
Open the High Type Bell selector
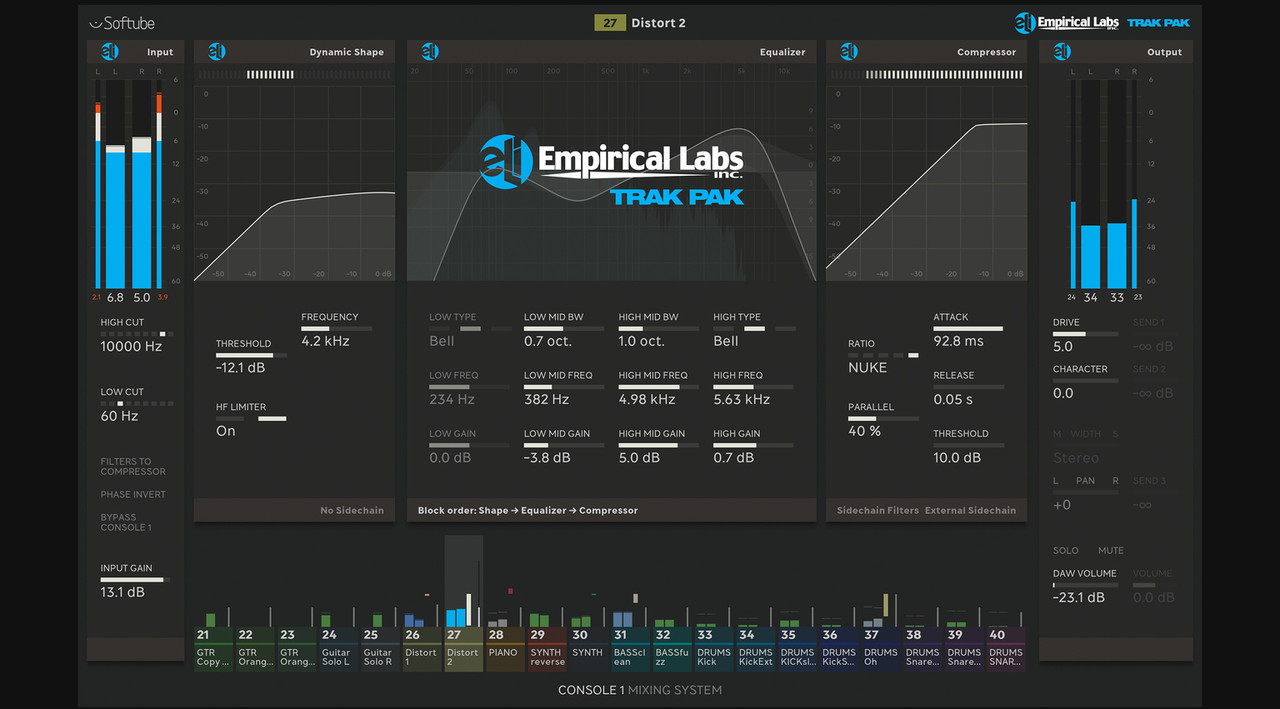[726, 341]
